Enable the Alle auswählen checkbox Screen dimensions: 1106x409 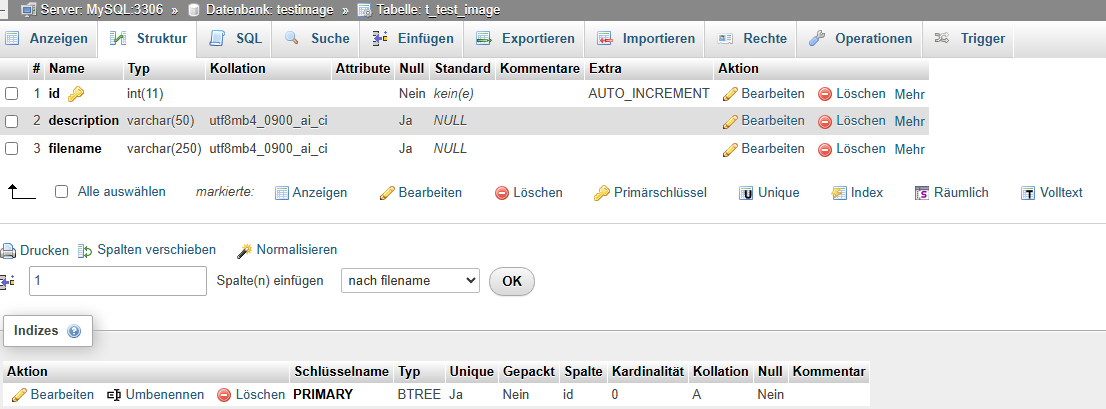61,192
